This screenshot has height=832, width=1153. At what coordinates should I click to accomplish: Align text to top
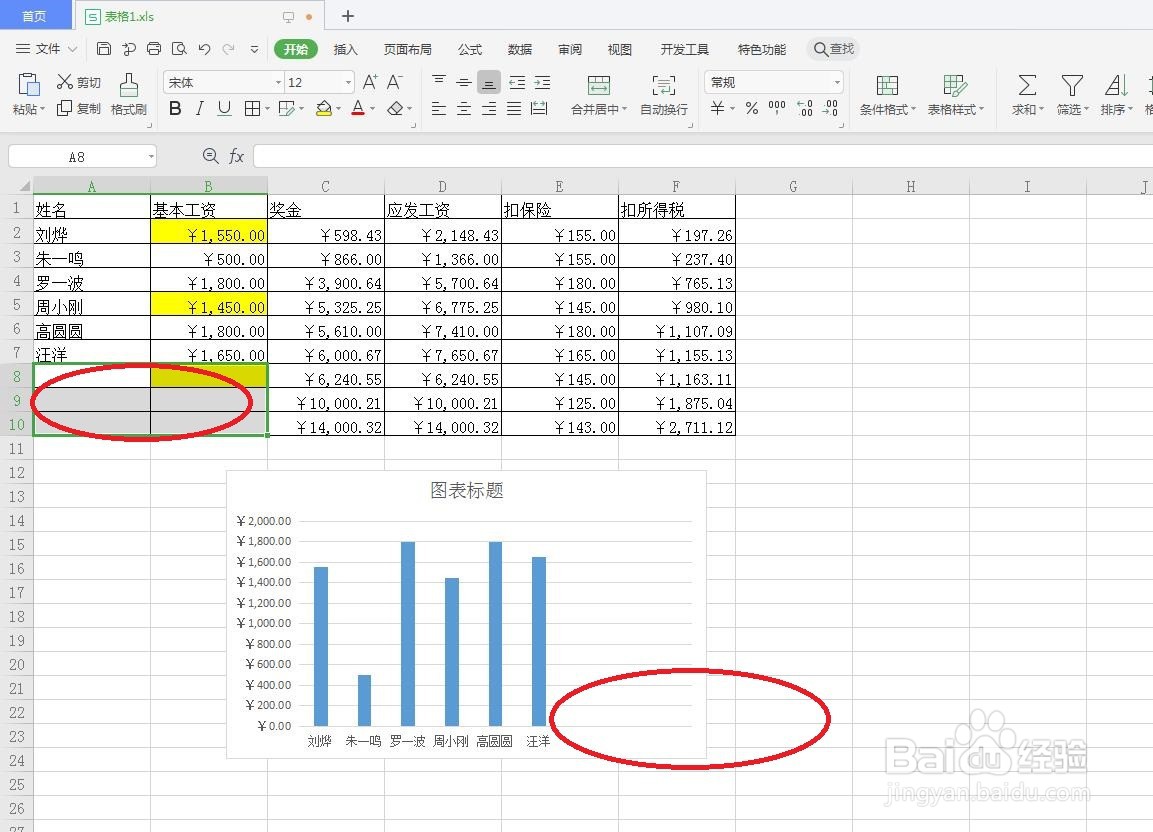click(x=439, y=82)
